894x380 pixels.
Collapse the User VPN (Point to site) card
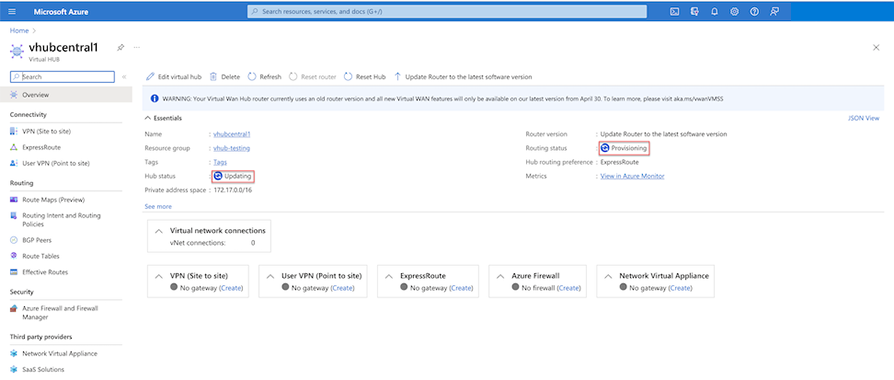pos(271,276)
